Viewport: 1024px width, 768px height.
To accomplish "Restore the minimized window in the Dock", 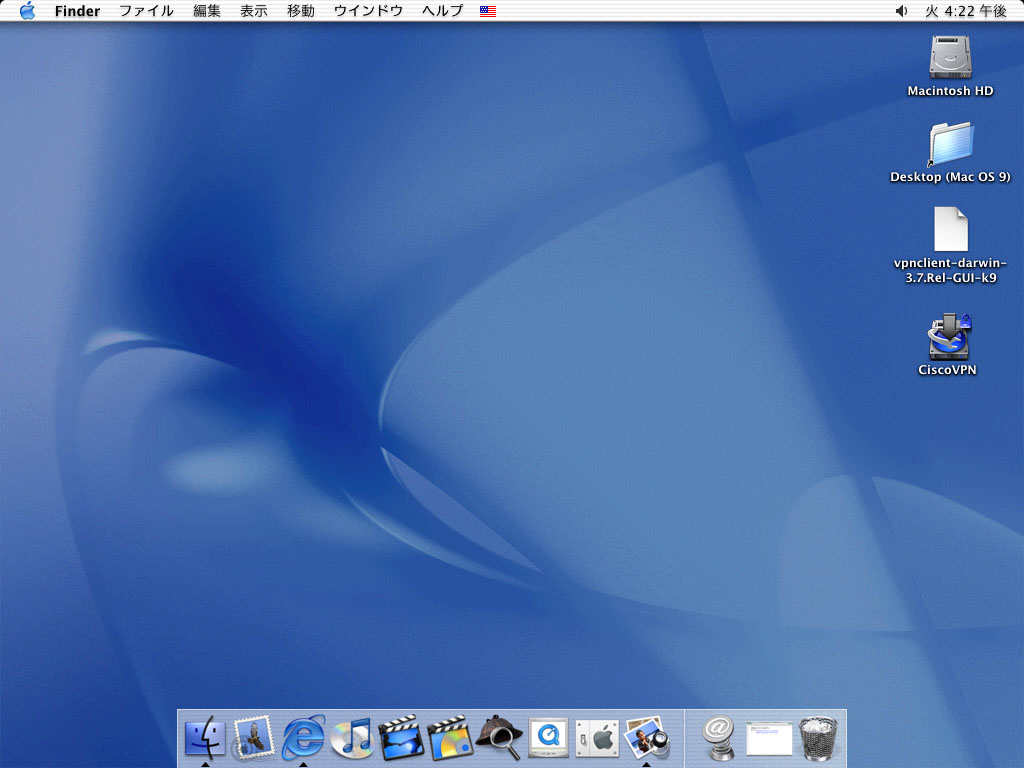I will coord(769,739).
